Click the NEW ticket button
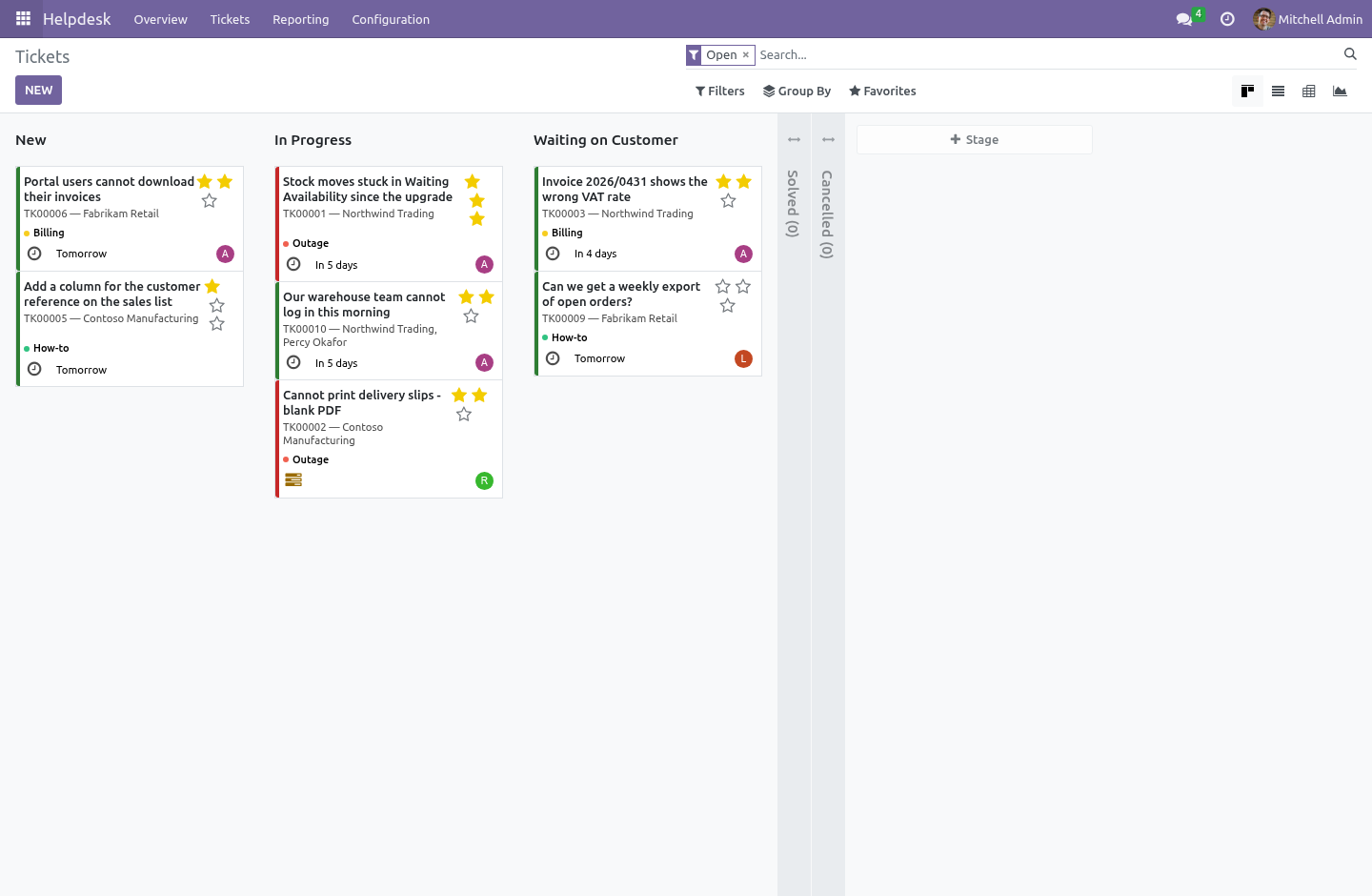Viewport: 1372px width, 896px height. 38,91
